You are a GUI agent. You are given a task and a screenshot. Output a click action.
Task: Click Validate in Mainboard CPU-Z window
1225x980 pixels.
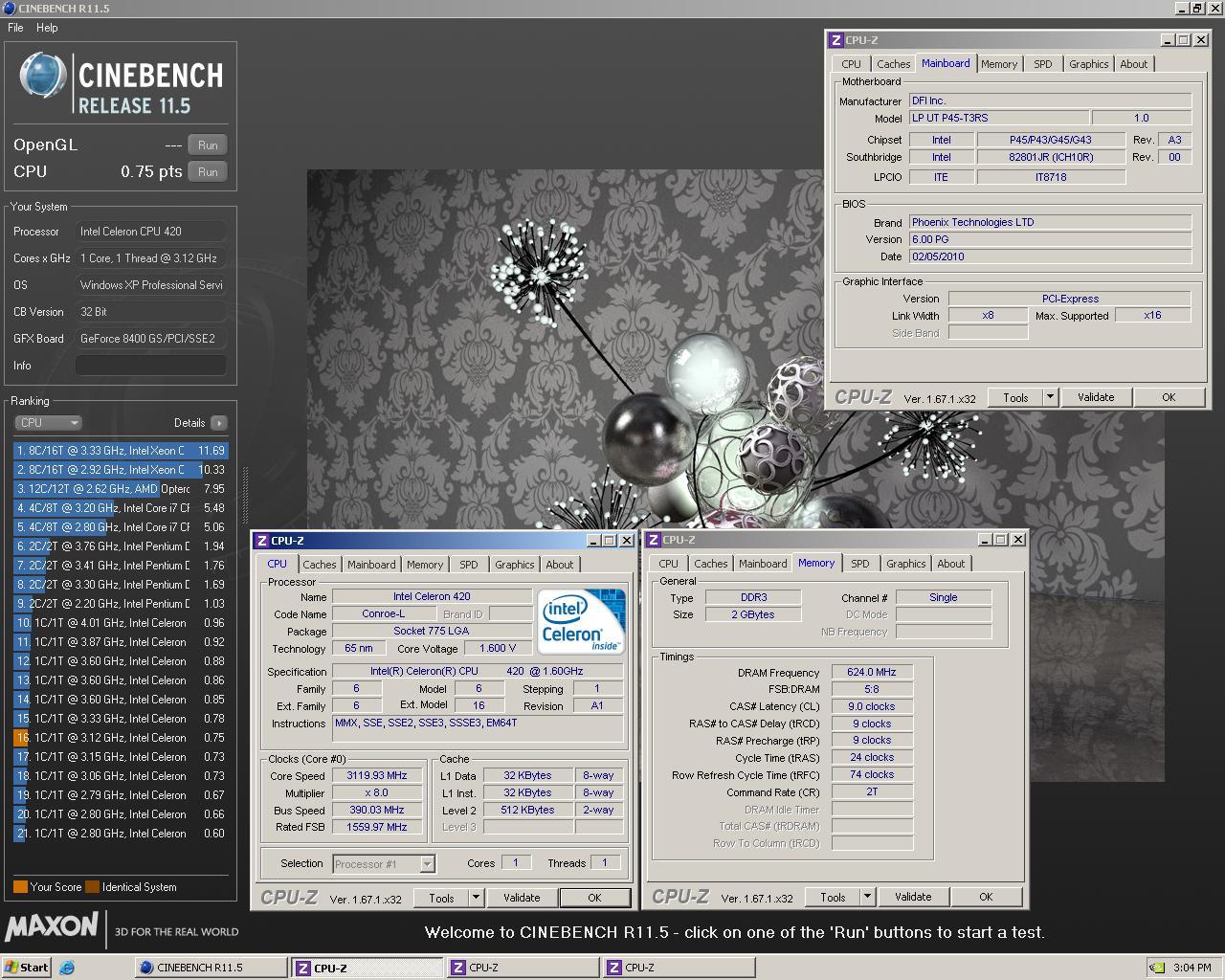coord(1095,397)
